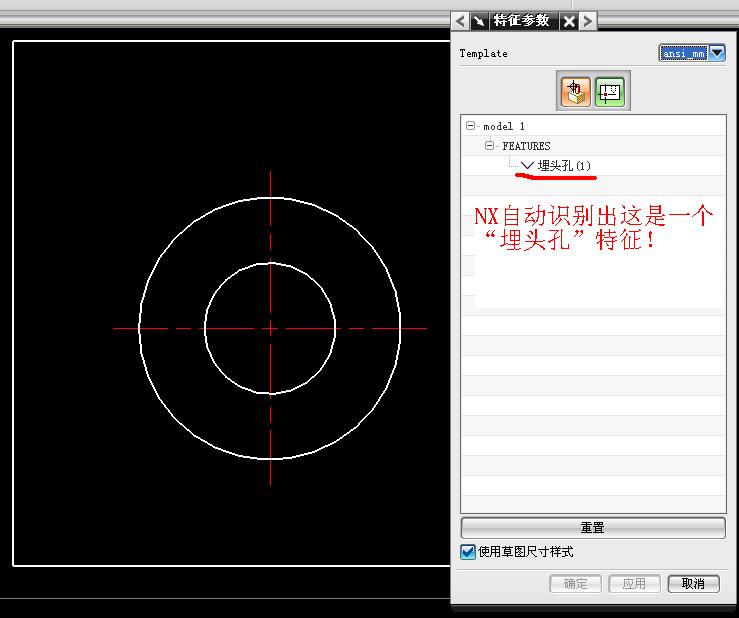Toggle the 使用草图尺寸样式 checkbox
739x618 pixels.
click(x=468, y=552)
